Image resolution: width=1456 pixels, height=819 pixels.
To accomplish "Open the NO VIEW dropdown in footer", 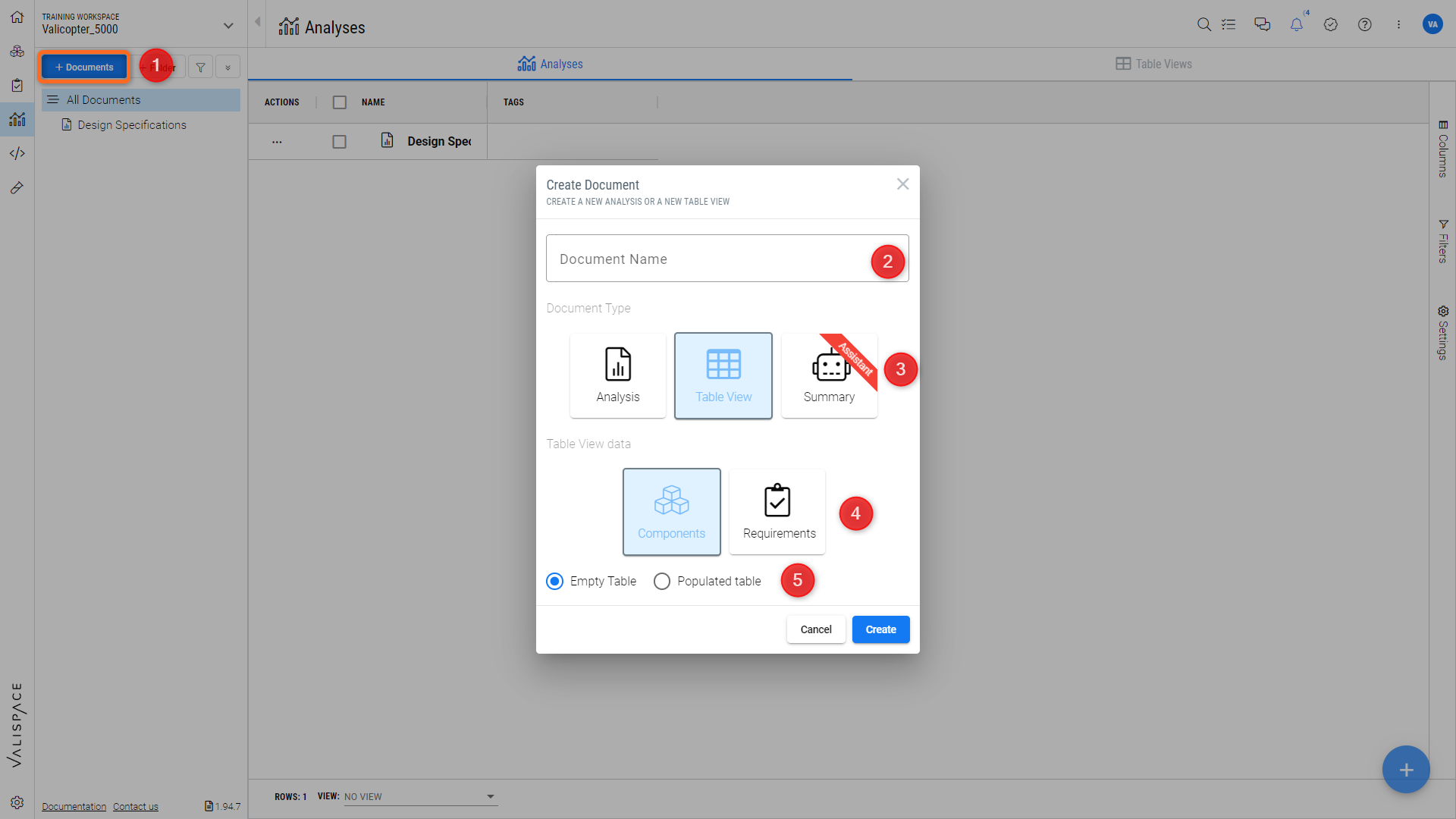I will coord(420,796).
